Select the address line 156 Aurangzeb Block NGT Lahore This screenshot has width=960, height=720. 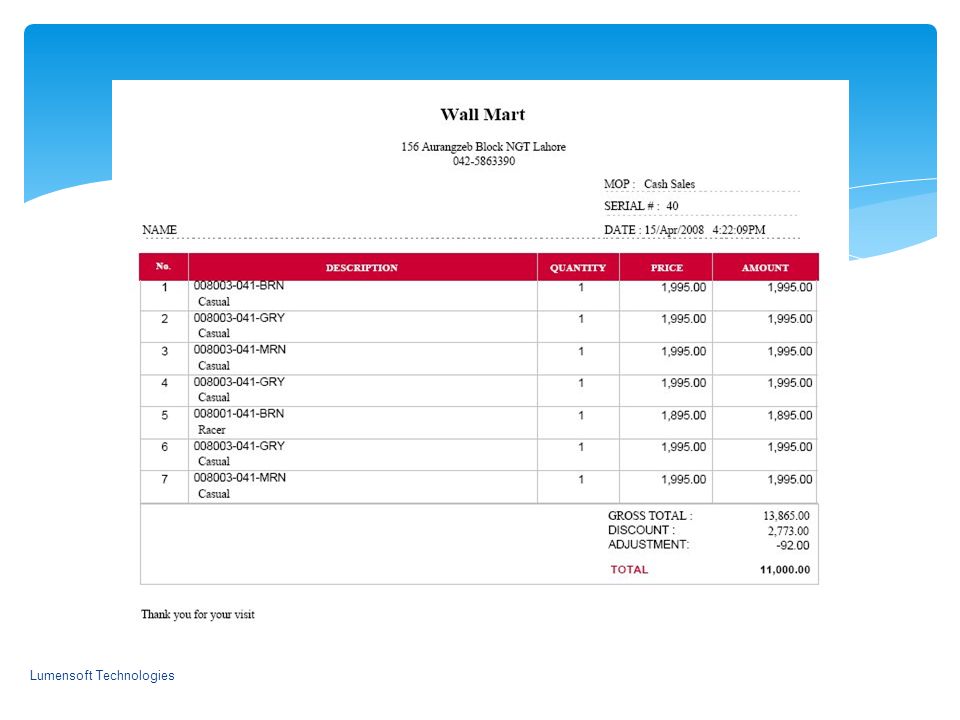[483, 146]
